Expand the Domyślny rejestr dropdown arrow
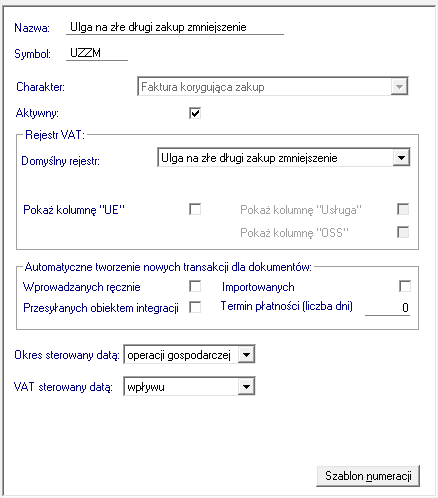 pyautogui.click(x=401, y=158)
